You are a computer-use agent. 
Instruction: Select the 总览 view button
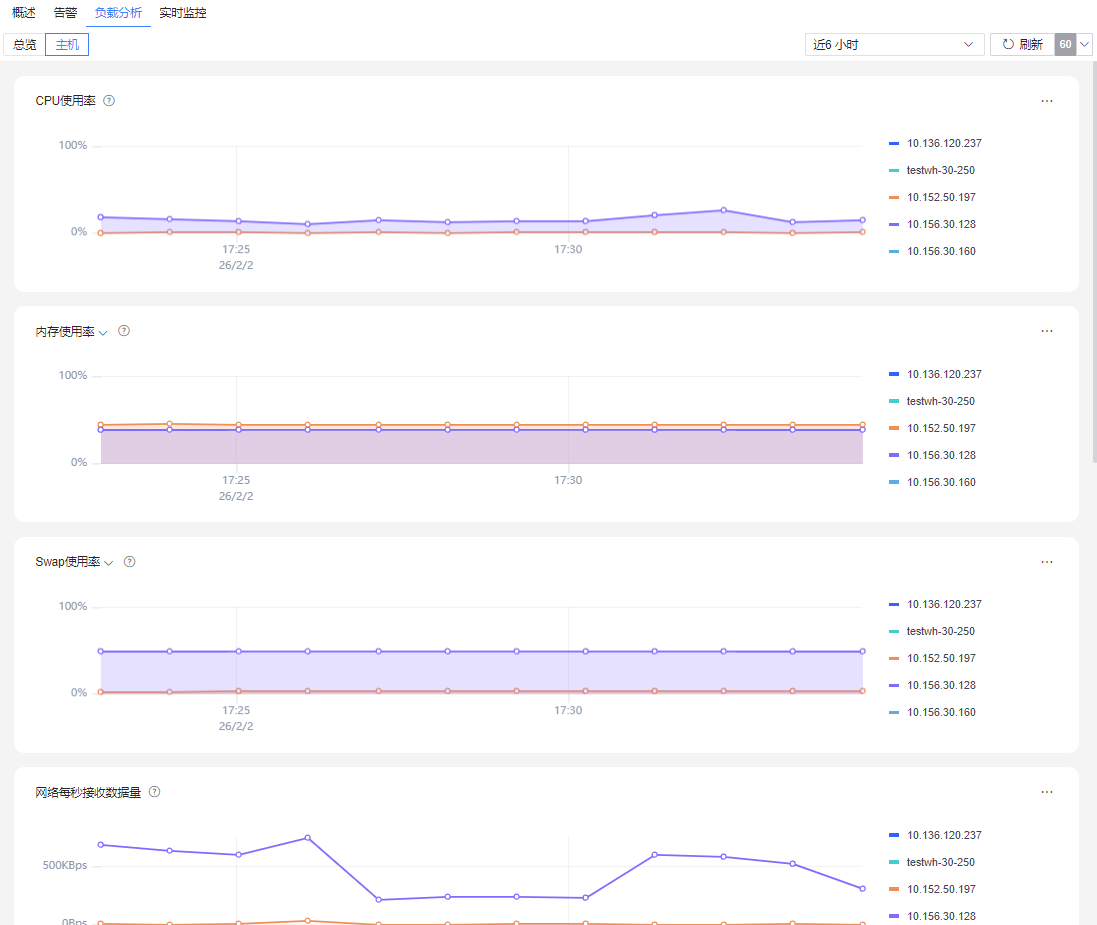[24, 45]
